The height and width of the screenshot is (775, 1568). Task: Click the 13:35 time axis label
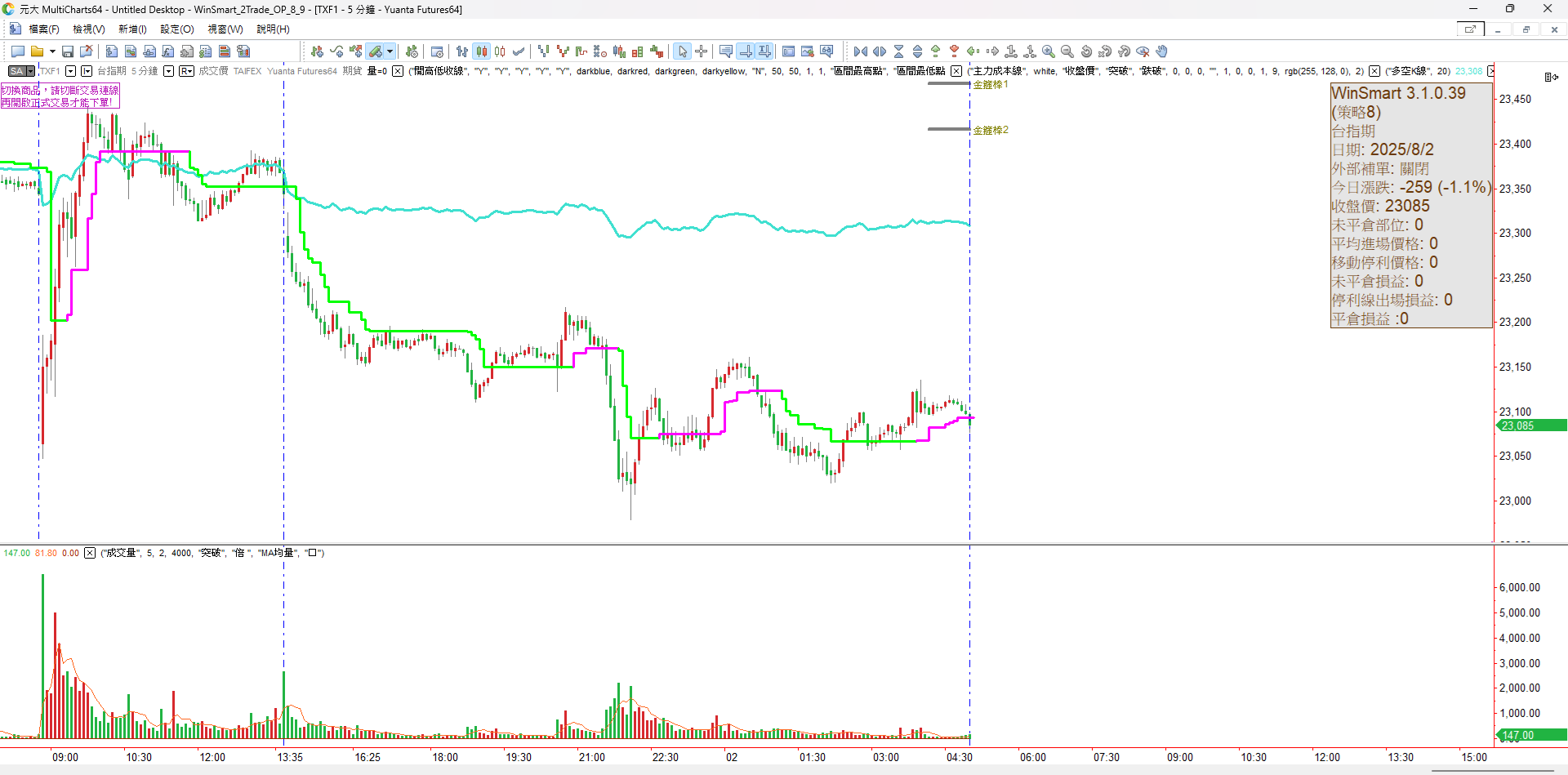click(290, 757)
